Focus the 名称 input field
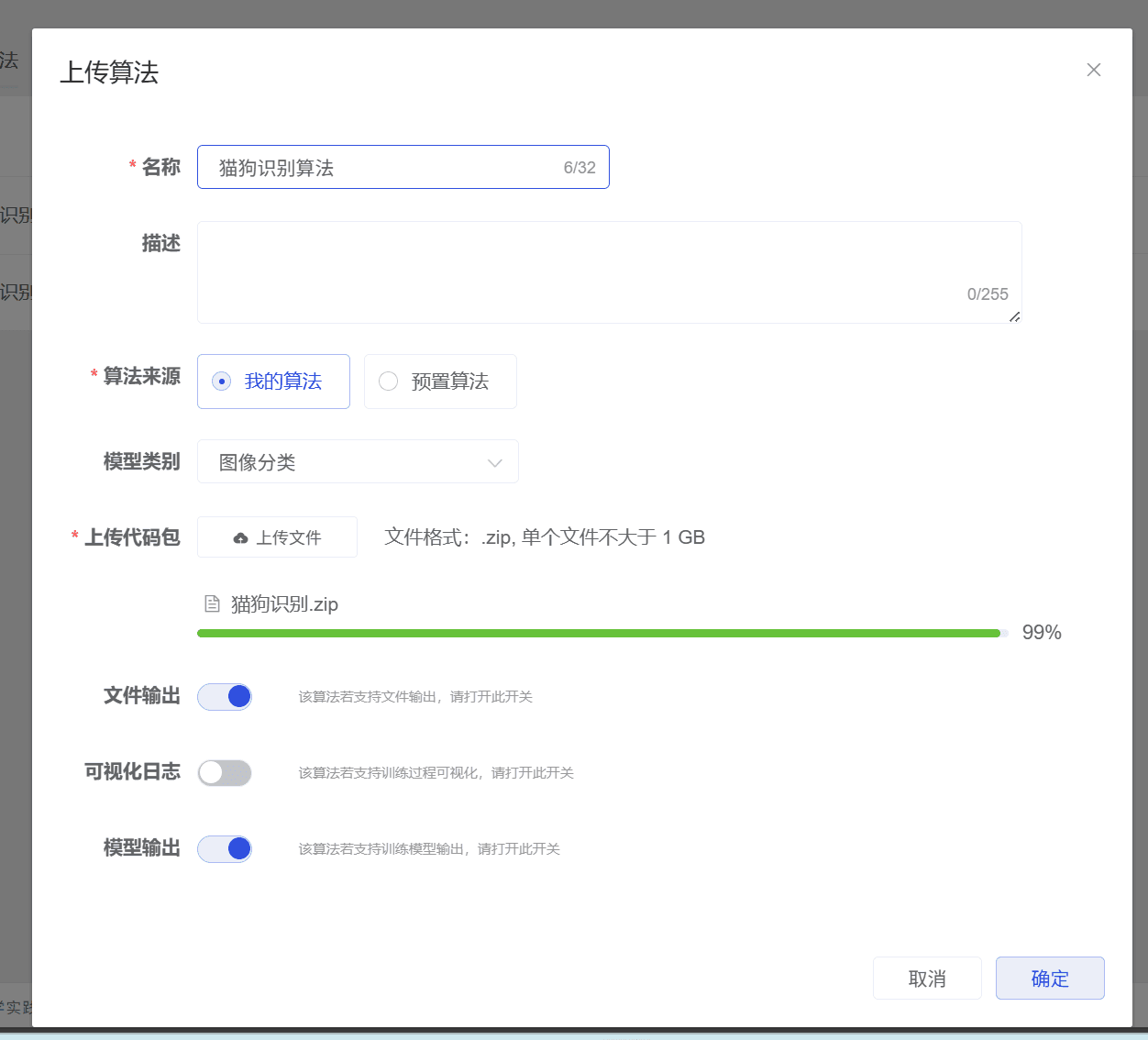This screenshot has width=1148, height=1040. [385, 168]
